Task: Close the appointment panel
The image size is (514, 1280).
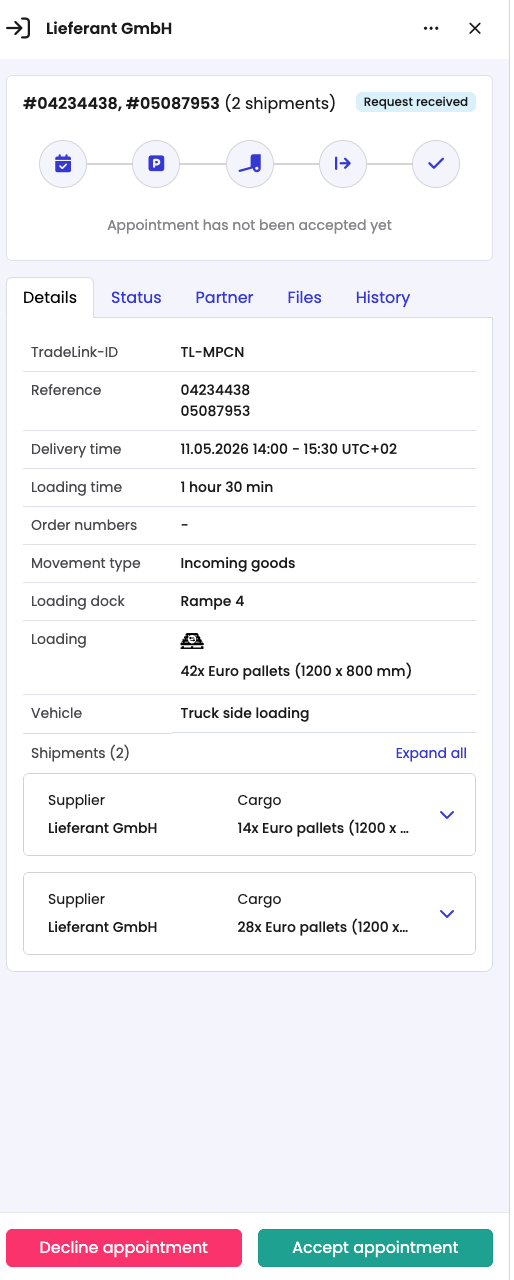Action: point(475,28)
